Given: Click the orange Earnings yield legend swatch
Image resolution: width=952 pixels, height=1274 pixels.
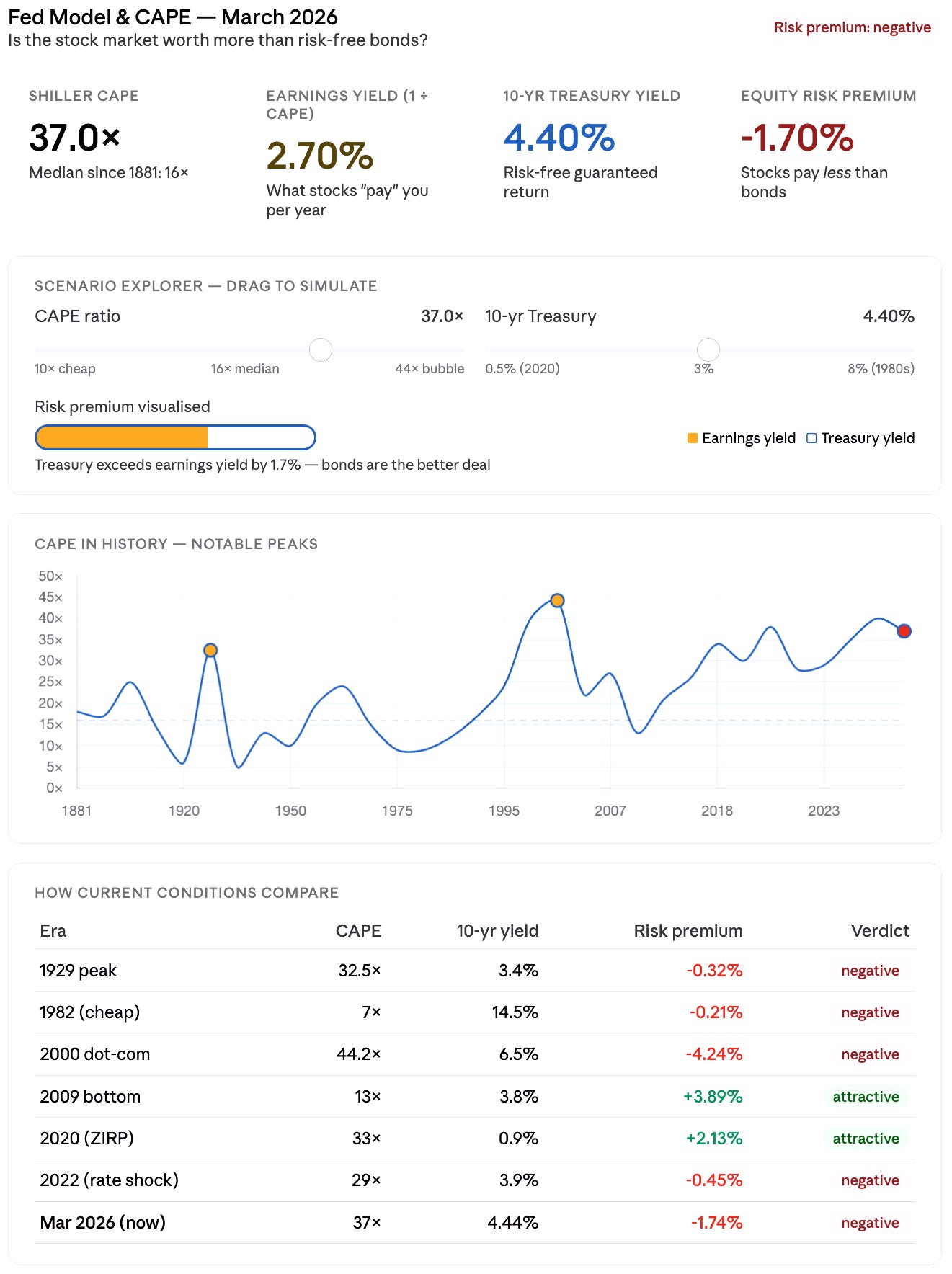Looking at the screenshot, I should click(693, 438).
